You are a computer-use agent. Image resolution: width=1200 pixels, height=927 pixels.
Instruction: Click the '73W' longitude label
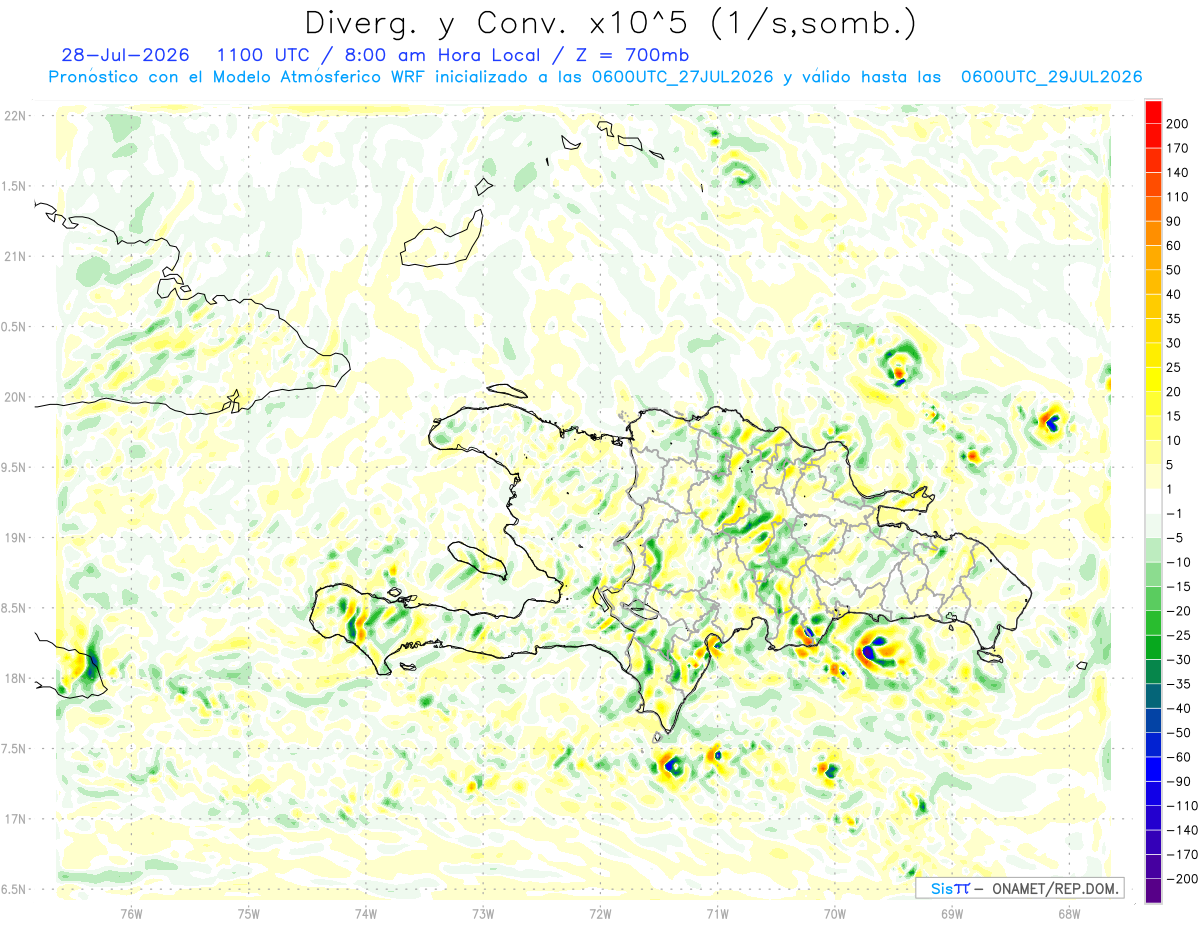(483, 913)
